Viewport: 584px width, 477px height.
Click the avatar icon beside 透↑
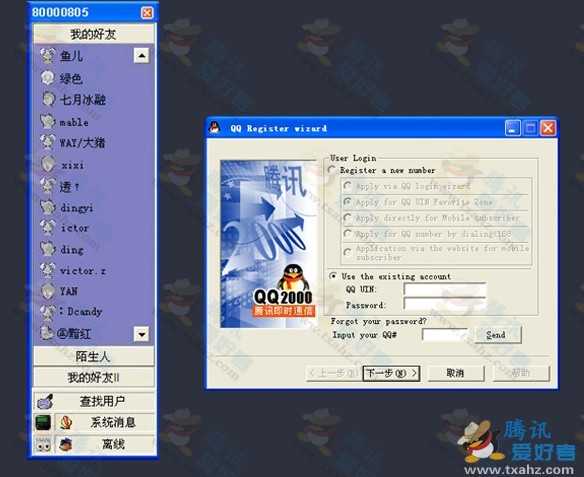tap(48, 185)
